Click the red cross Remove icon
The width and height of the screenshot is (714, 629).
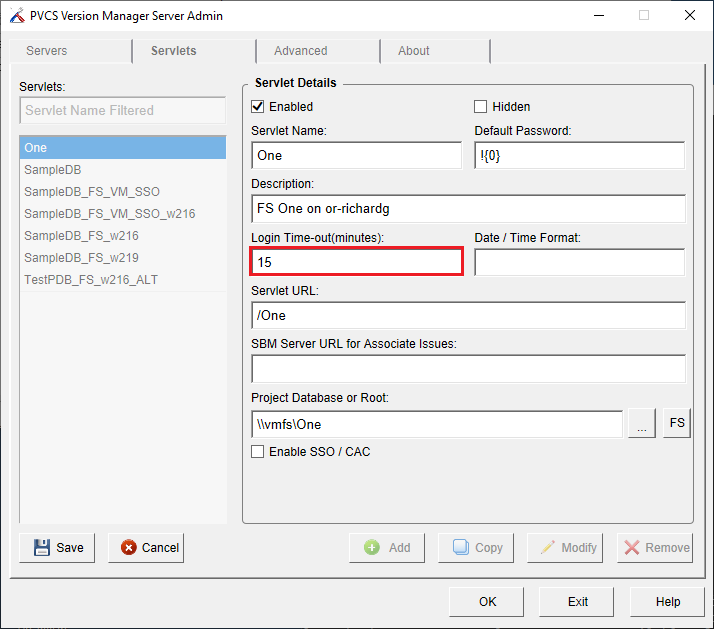[x=632, y=547]
